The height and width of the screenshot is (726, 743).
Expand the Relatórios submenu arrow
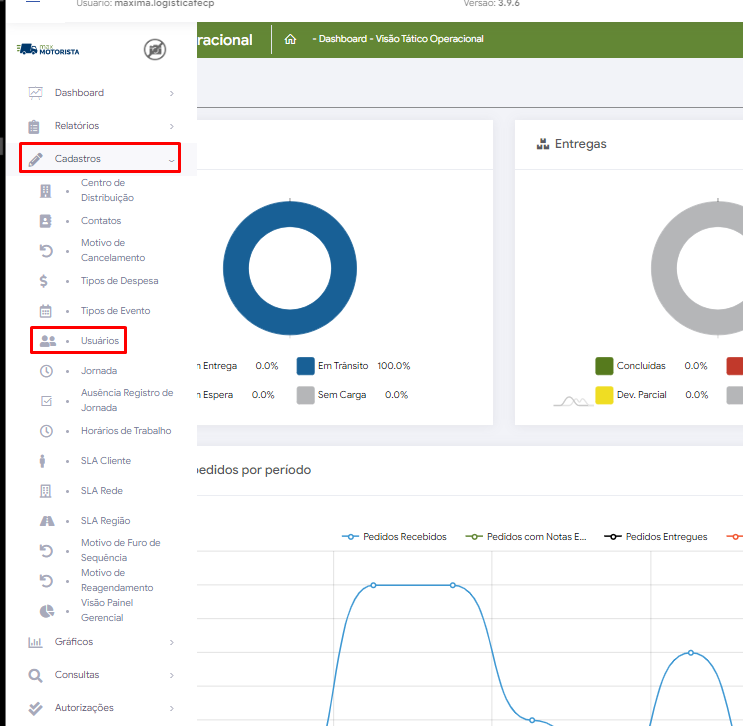[x=171, y=127]
